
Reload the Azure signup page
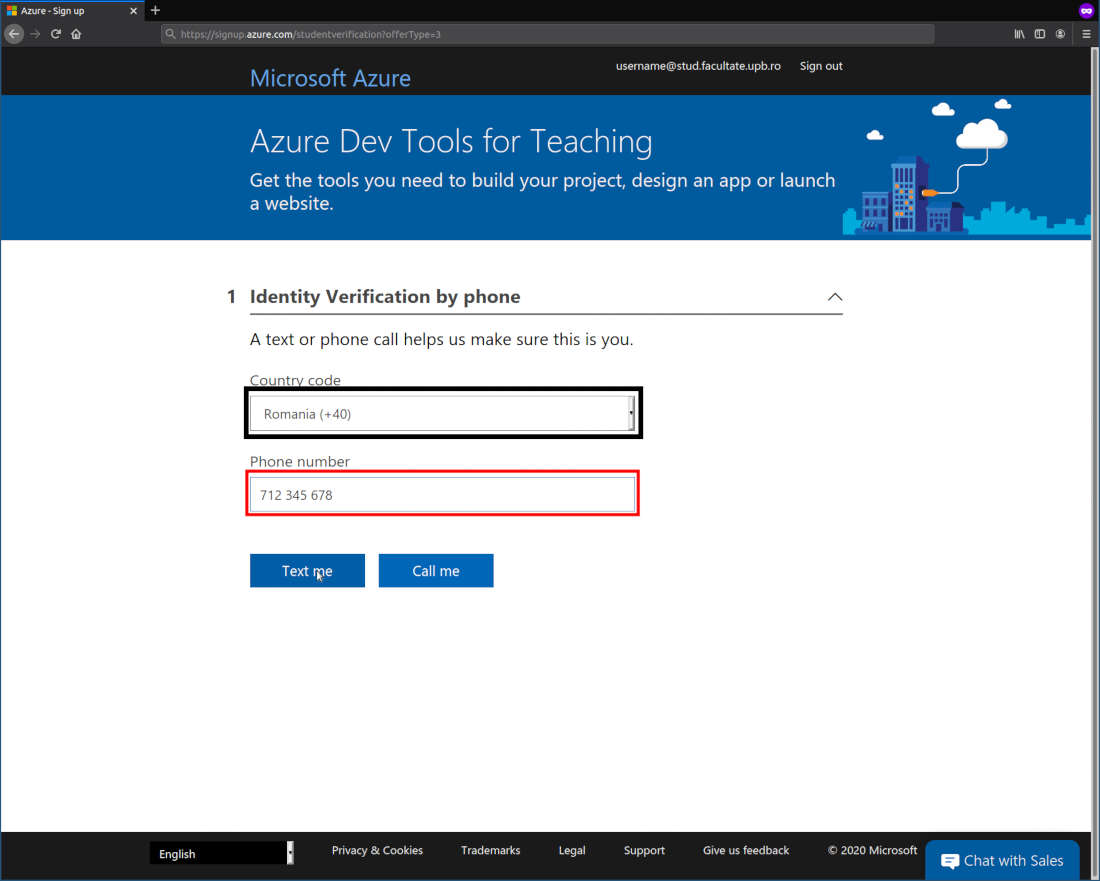click(x=57, y=33)
